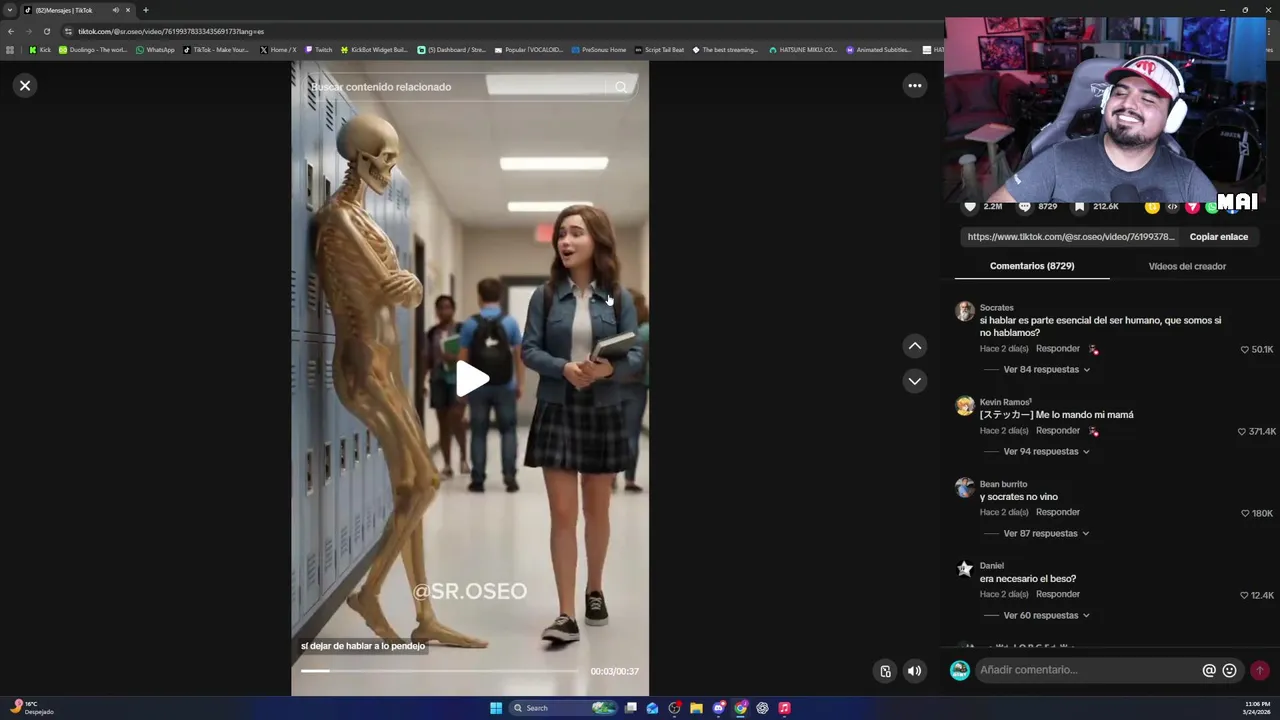This screenshot has height=720, width=1280.
Task: Get embed code icon
Action: (1172, 207)
